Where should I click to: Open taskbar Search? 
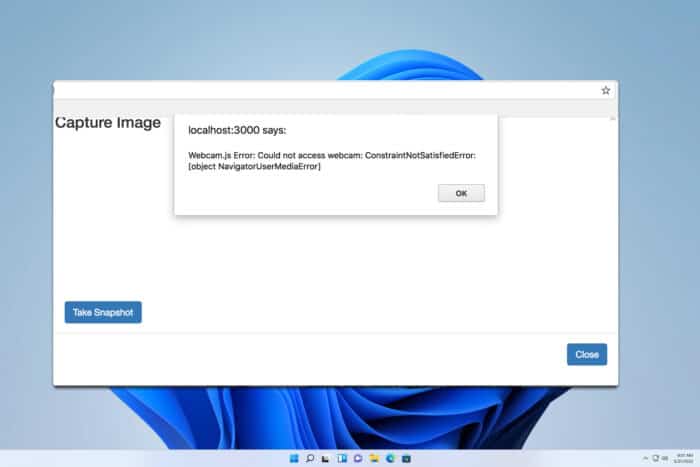coord(310,459)
